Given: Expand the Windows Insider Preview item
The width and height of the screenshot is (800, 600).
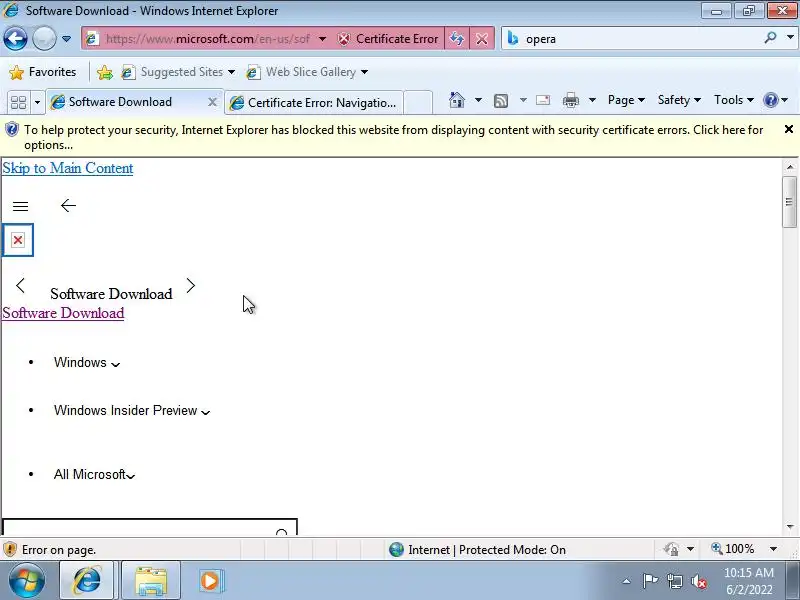Looking at the screenshot, I should (x=132, y=411).
